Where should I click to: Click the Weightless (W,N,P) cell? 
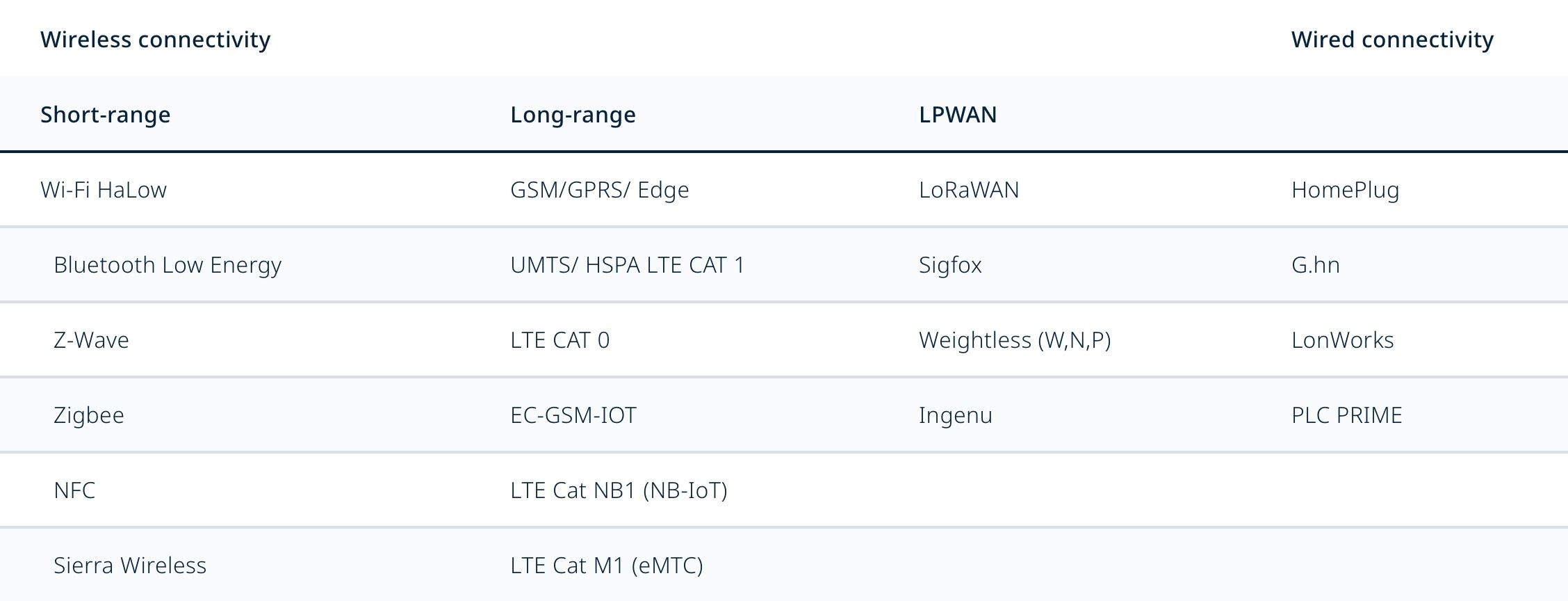click(1015, 340)
